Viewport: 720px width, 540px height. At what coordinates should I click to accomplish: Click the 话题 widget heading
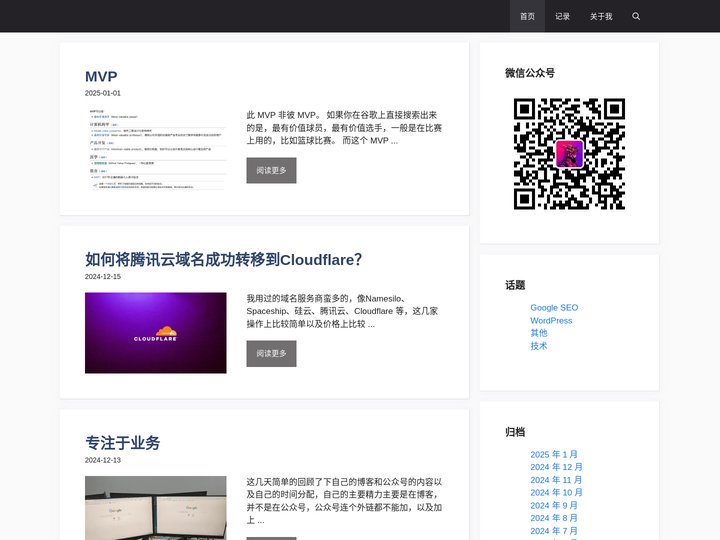point(515,285)
